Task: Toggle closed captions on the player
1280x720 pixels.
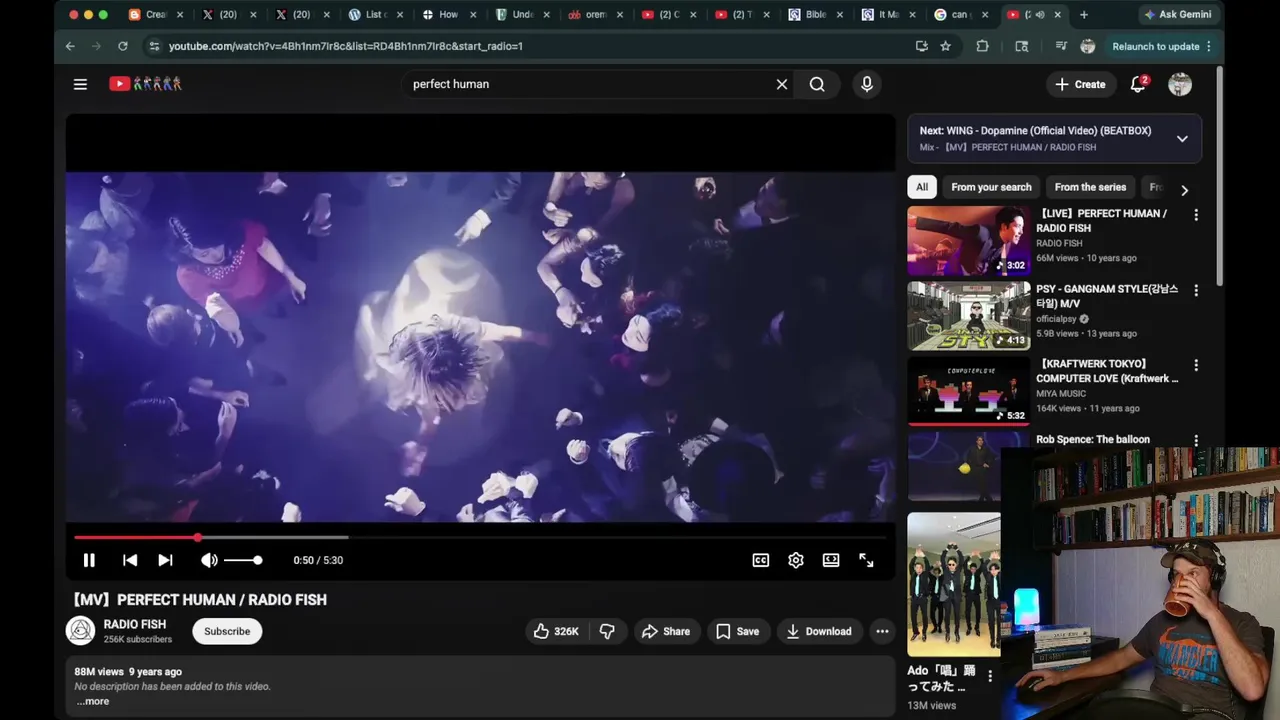Action: [761, 560]
